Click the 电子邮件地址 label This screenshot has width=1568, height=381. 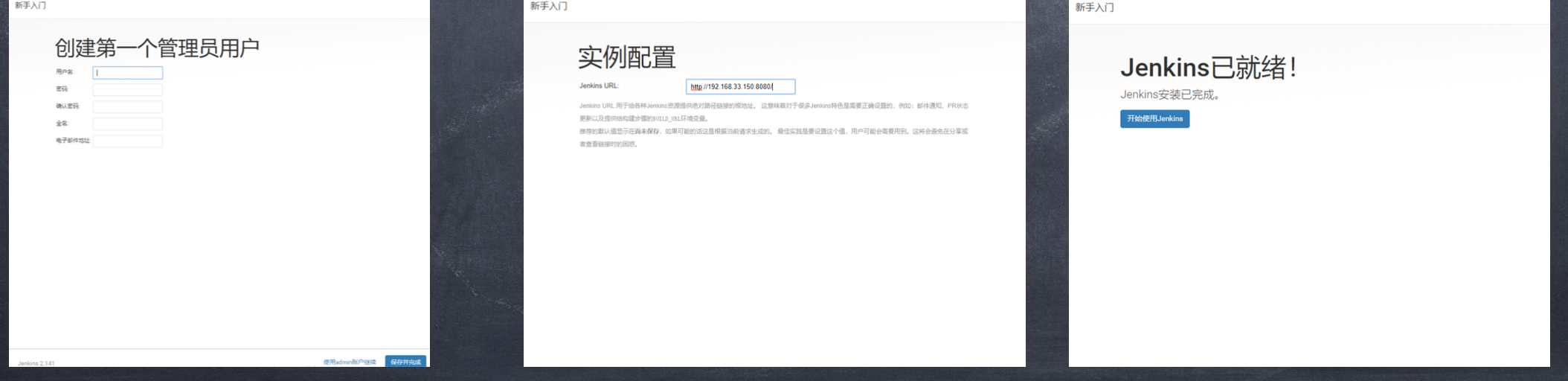coord(73,141)
